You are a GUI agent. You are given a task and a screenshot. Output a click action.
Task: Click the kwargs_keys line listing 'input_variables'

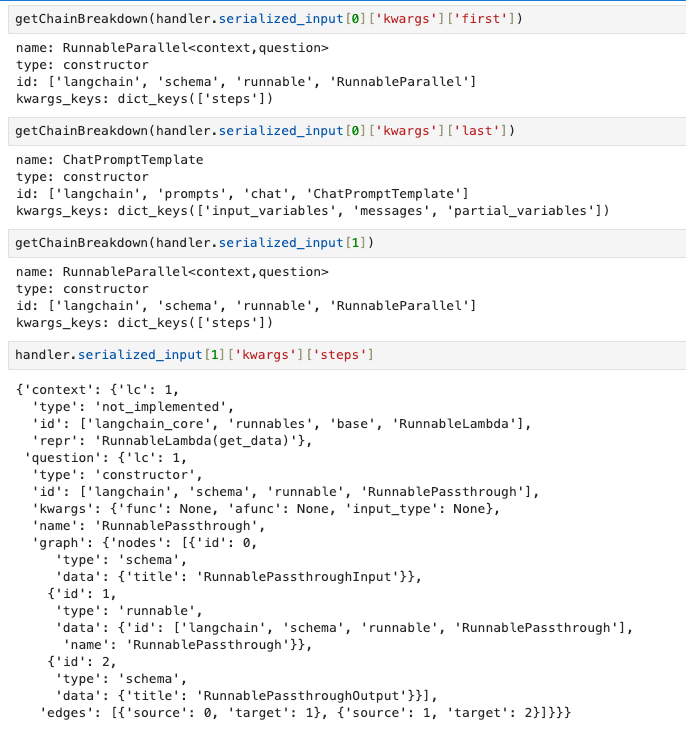pos(312,211)
